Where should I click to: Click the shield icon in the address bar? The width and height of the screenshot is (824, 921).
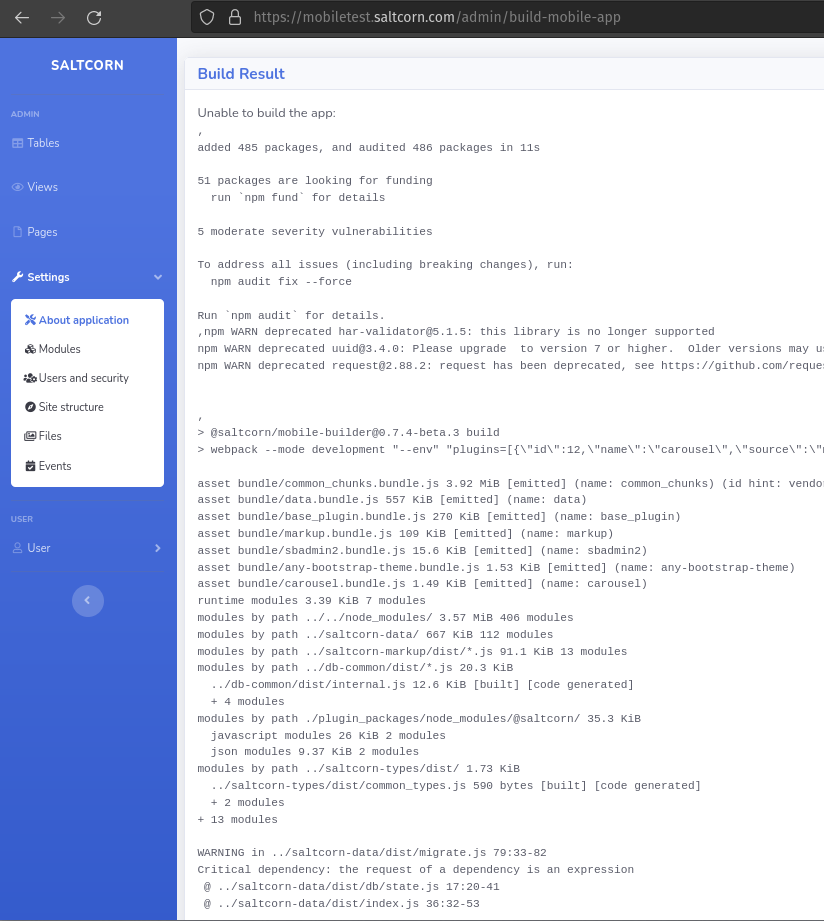click(x=208, y=17)
